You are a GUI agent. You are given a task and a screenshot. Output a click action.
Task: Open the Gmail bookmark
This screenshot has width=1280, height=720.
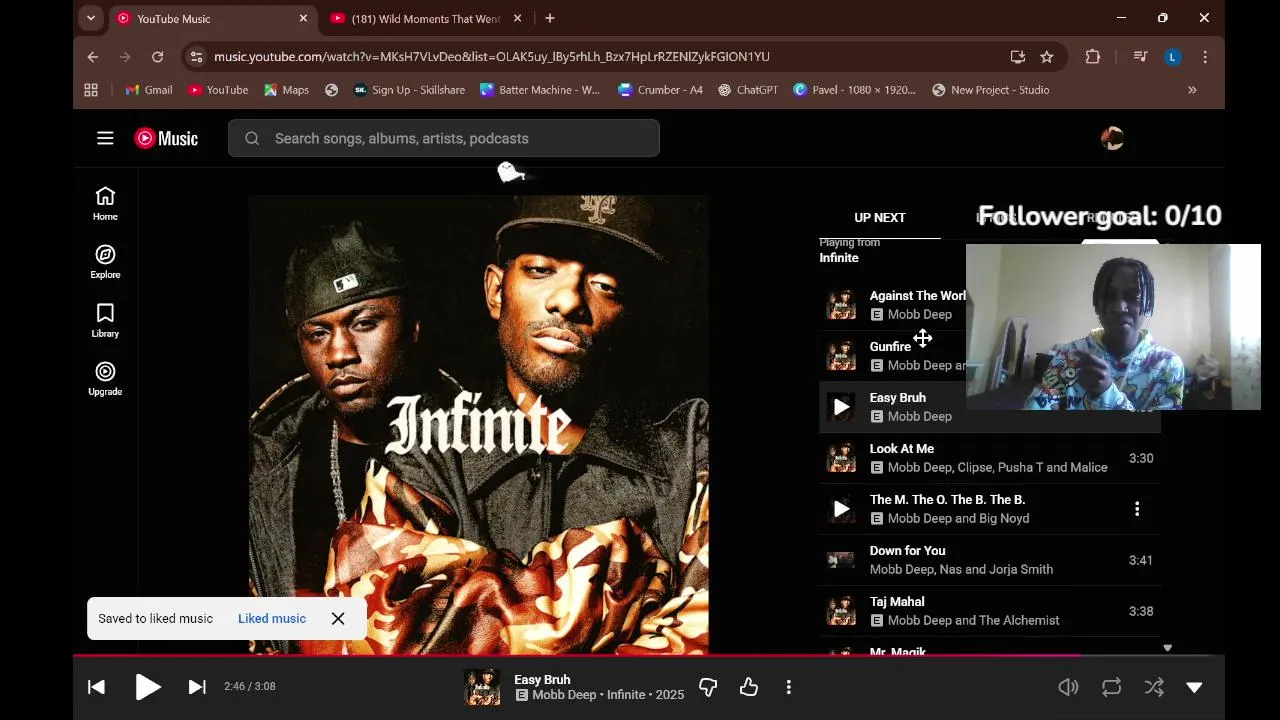[x=149, y=90]
